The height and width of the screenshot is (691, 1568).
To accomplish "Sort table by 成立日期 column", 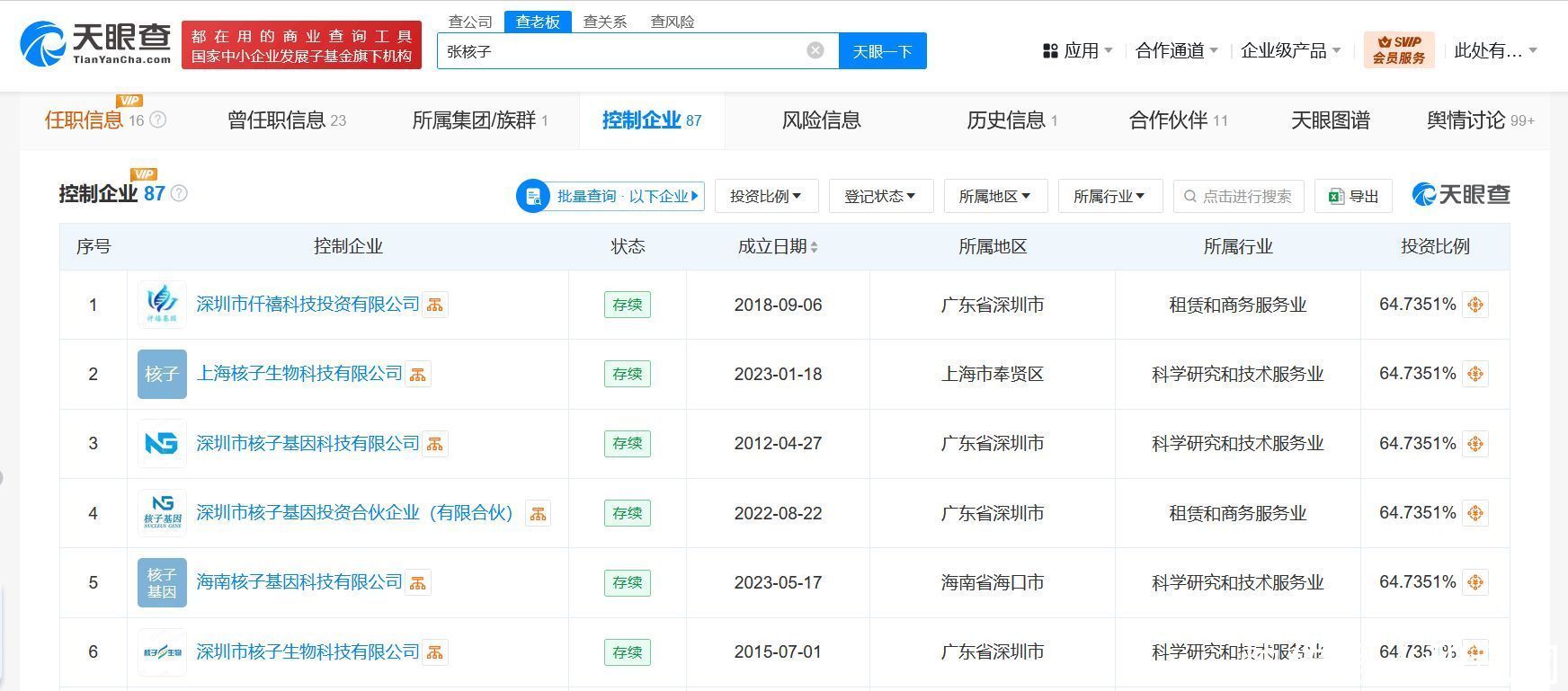I will tap(778, 246).
